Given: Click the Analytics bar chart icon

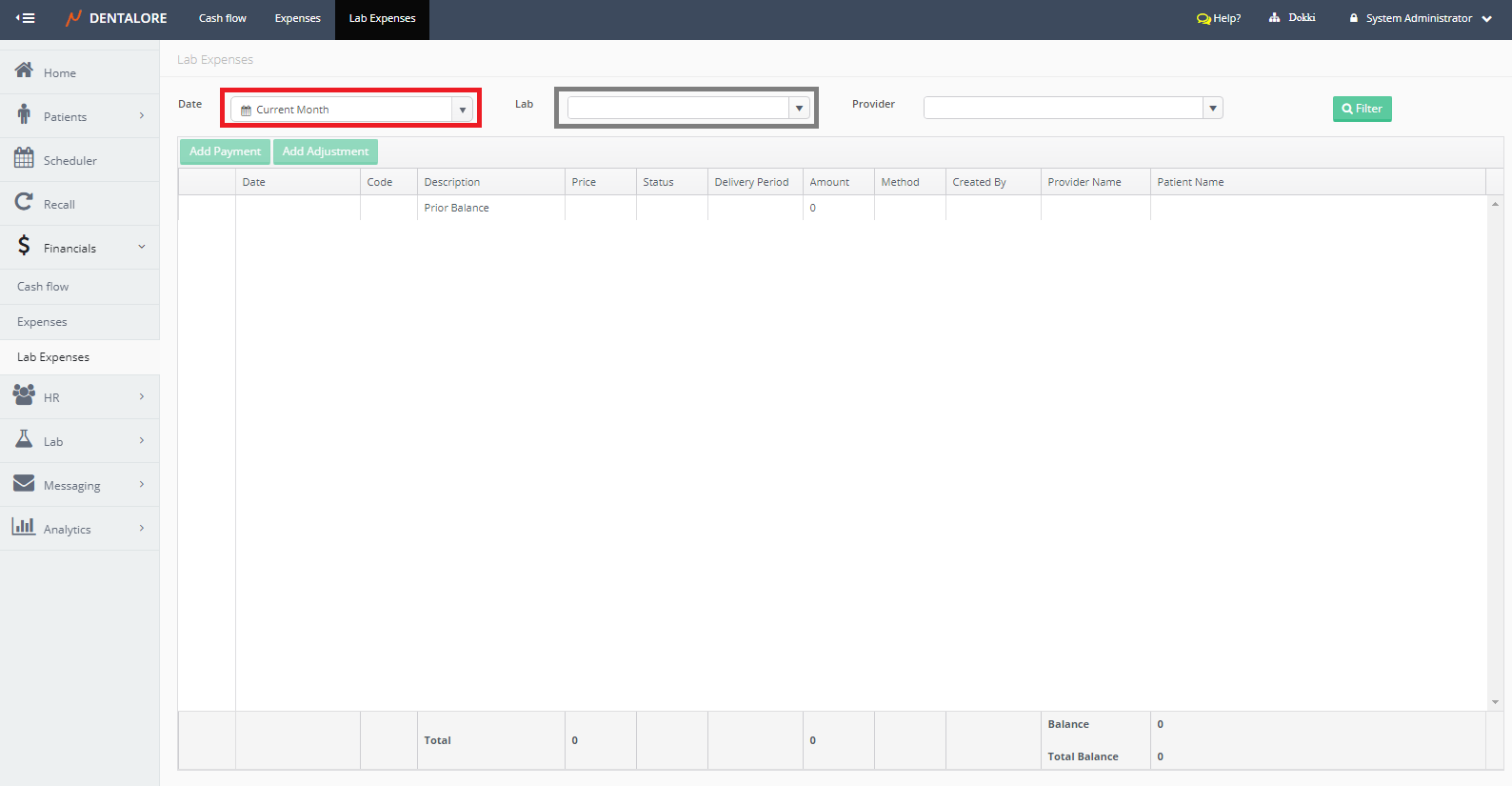Looking at the screenshot, I should pos(24,526).
